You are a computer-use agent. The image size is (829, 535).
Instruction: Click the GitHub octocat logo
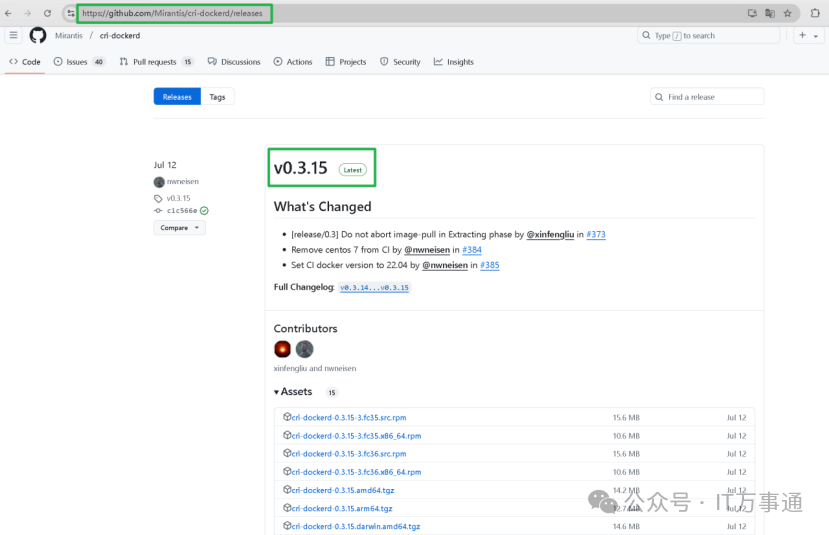[x=38, y=35]
